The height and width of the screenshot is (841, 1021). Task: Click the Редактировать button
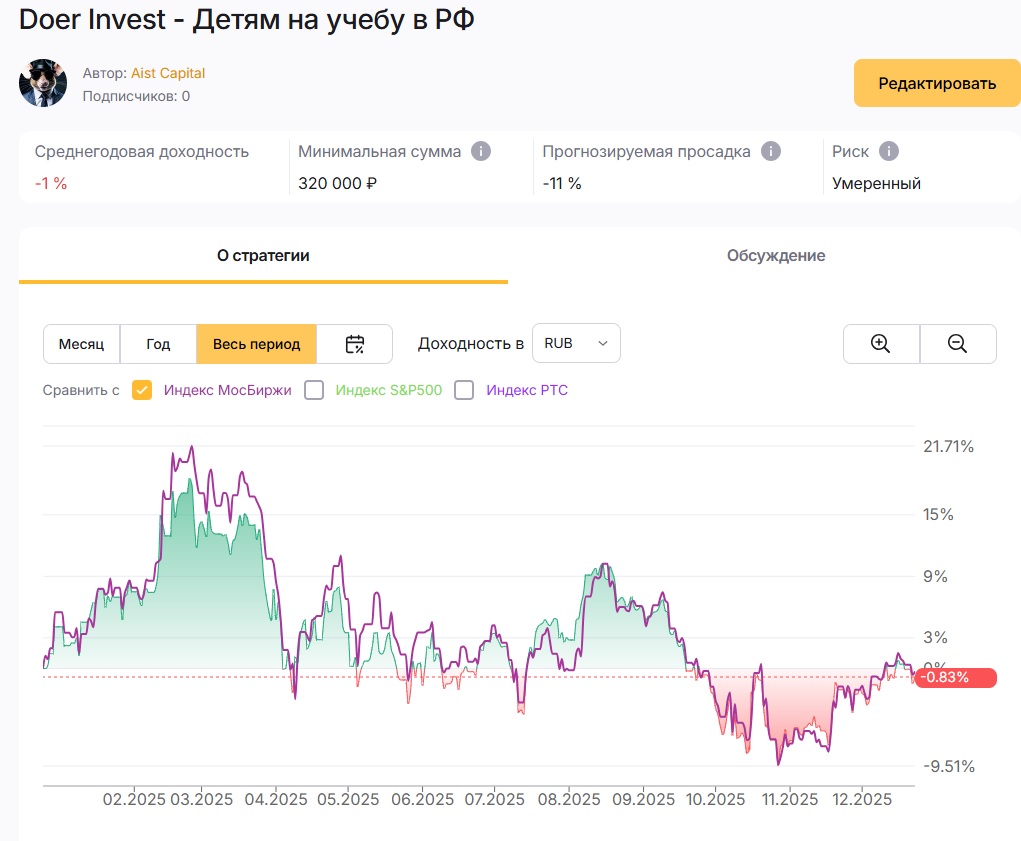(936, 83)
